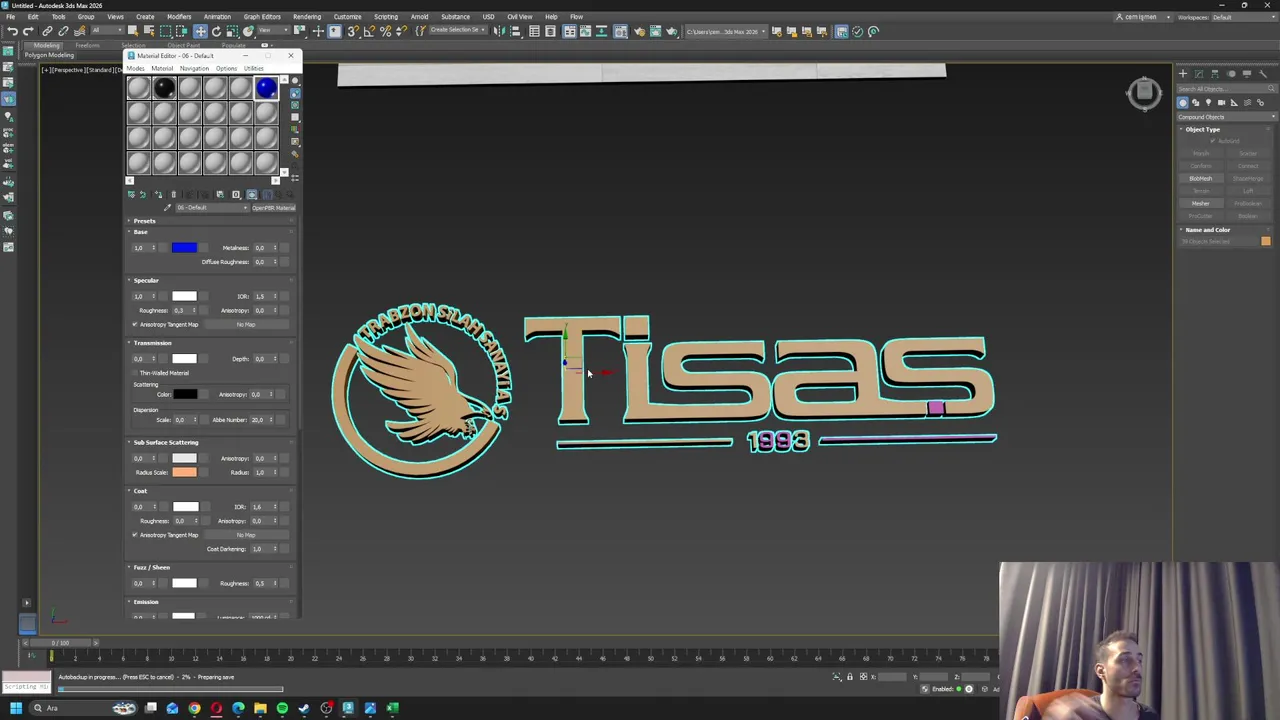
Task: Collapse the Object Type rollout
Action: tap(1203, 129)
